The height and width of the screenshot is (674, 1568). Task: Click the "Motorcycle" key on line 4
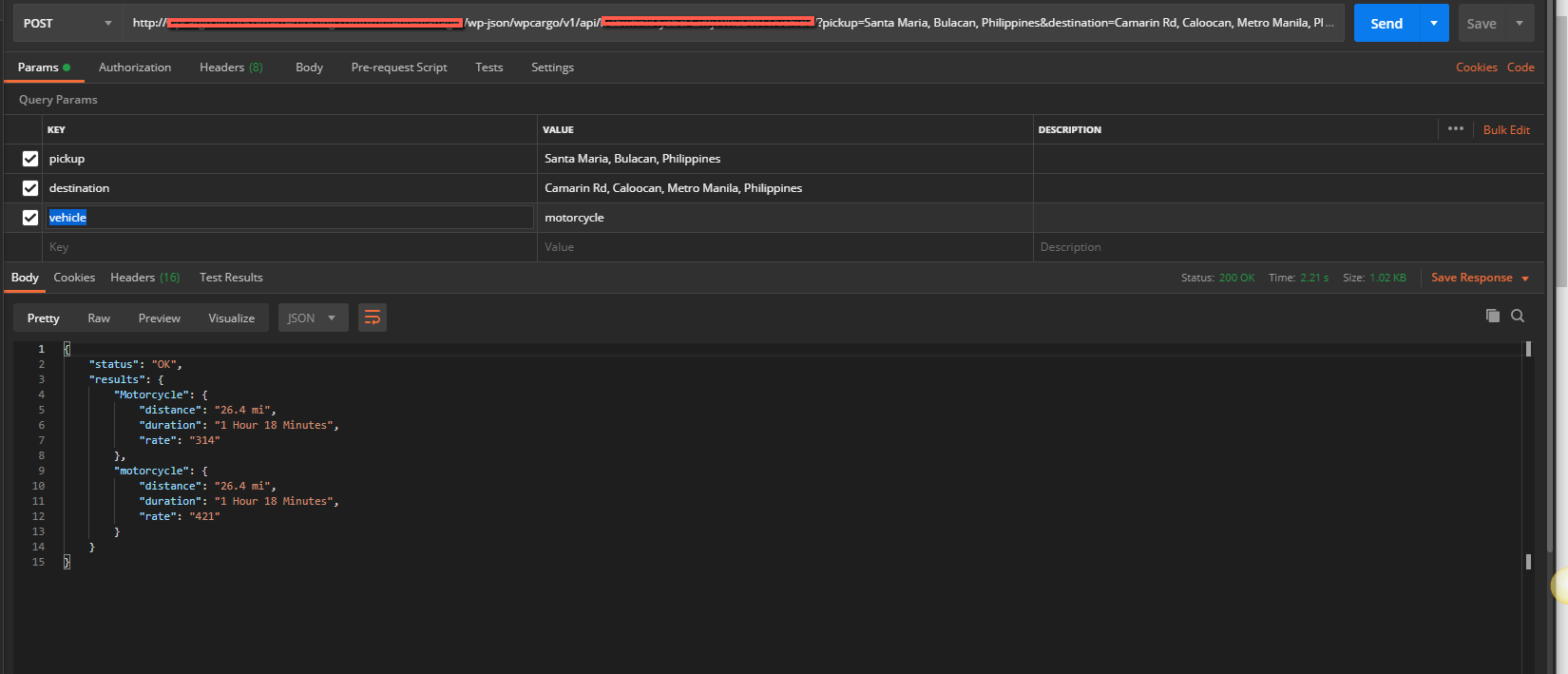pyautogui.click(x=151, y=395)
